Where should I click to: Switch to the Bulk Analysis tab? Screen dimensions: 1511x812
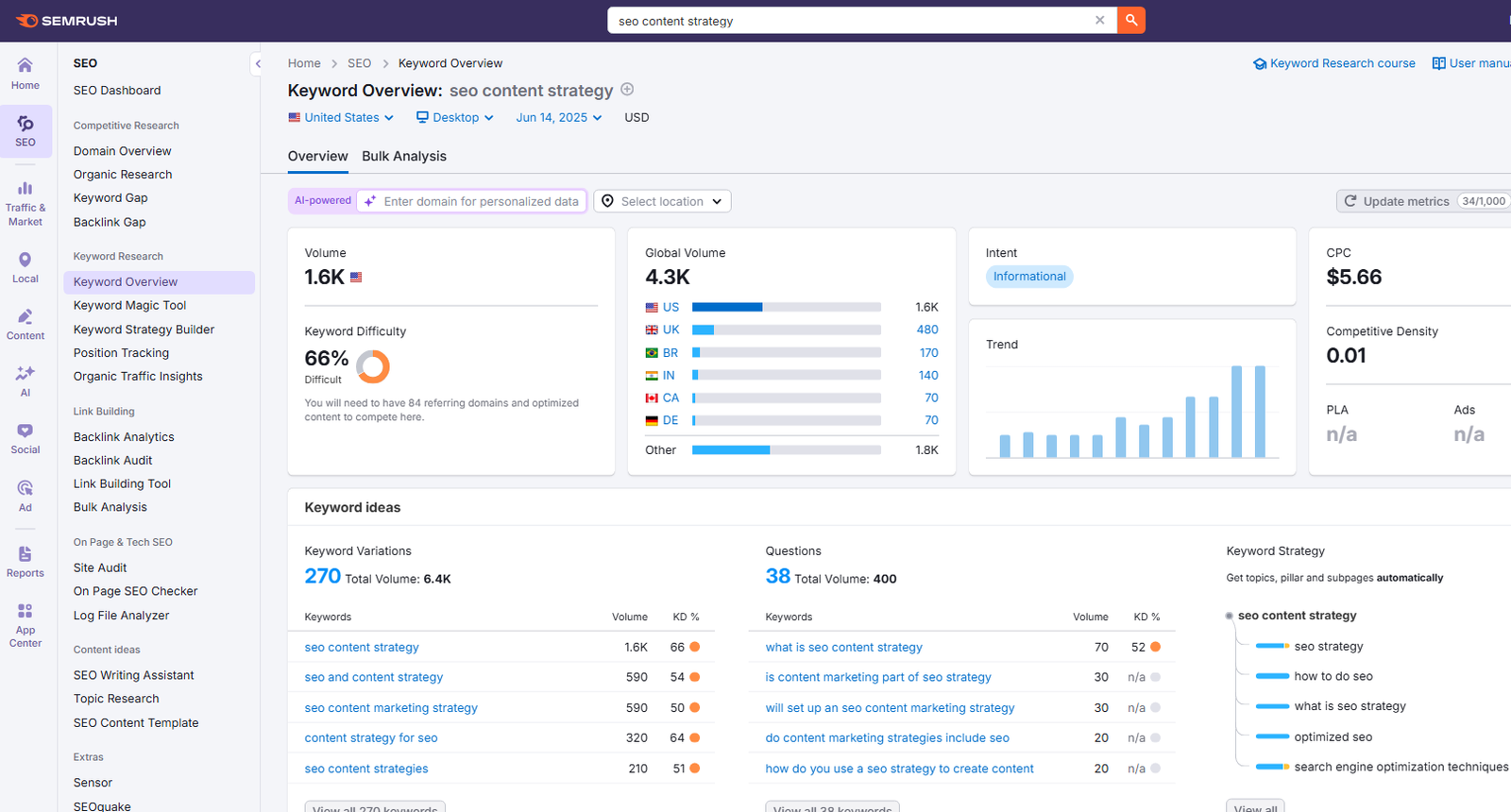[404, 157]
